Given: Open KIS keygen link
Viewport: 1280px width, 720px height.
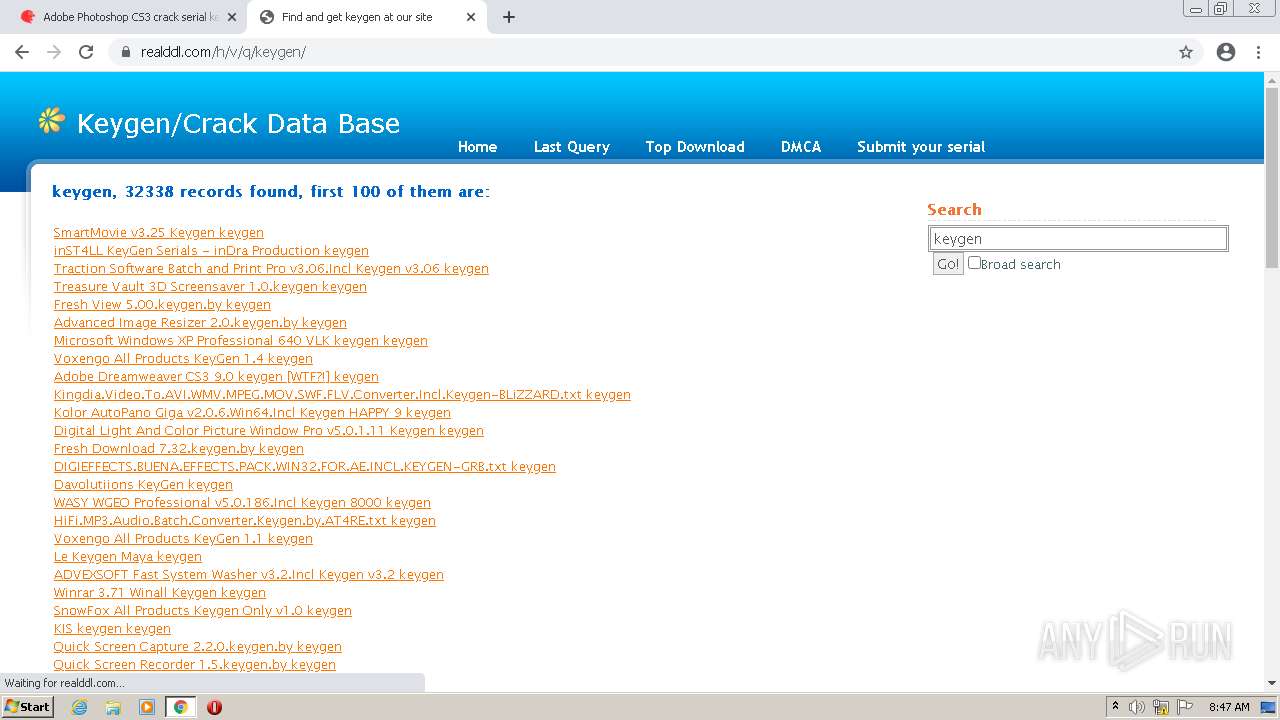Looking at the screenshot, I should [x=112, y=629].
